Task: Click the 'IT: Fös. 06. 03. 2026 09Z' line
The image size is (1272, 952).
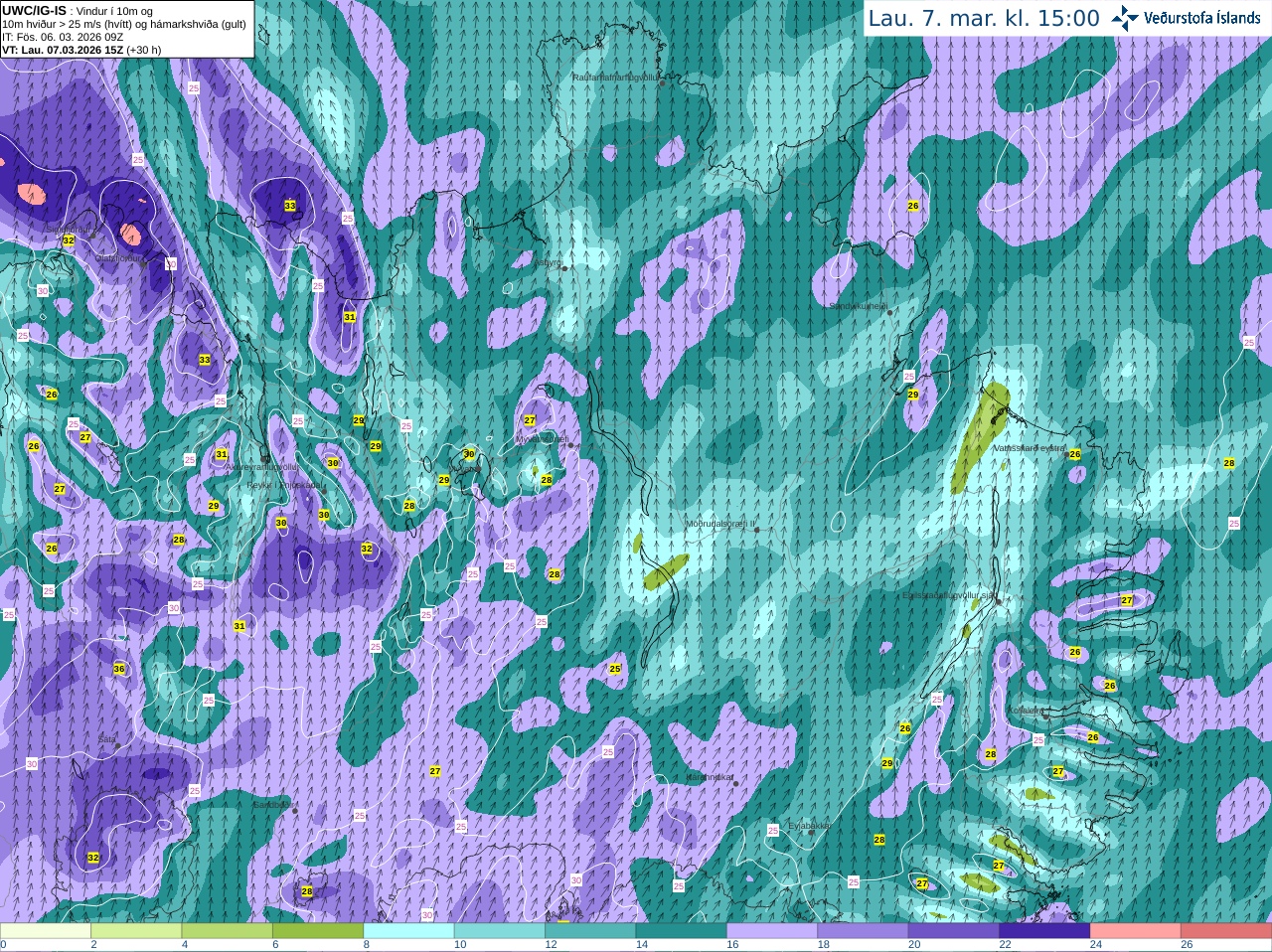Action: pos(63,37)
